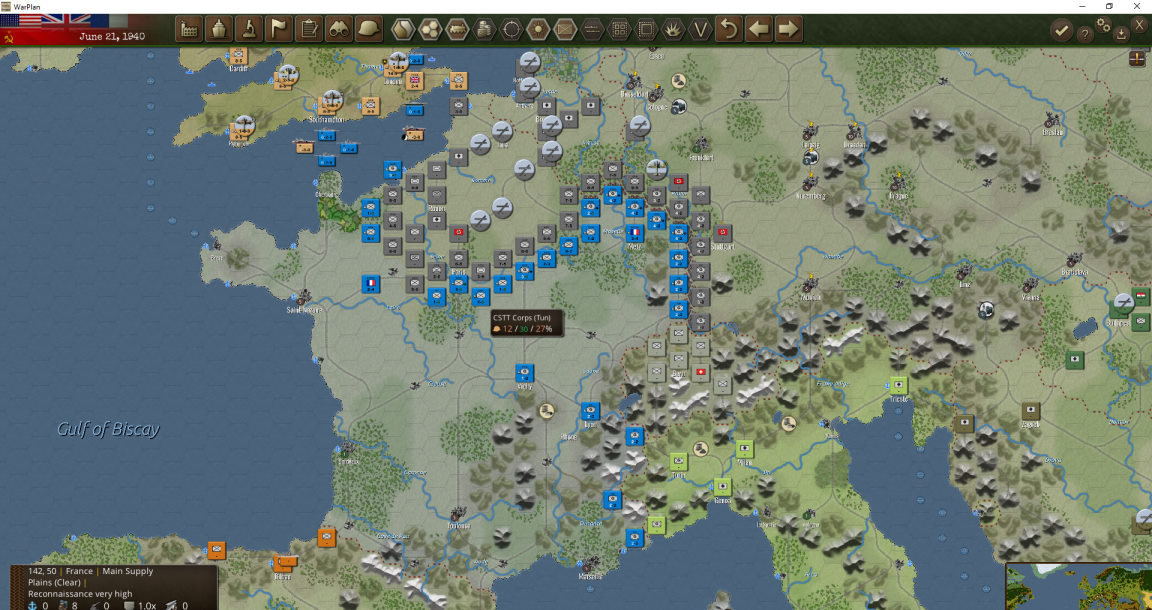
Task: Open game settings gears icon
Action: point(1104,24)
